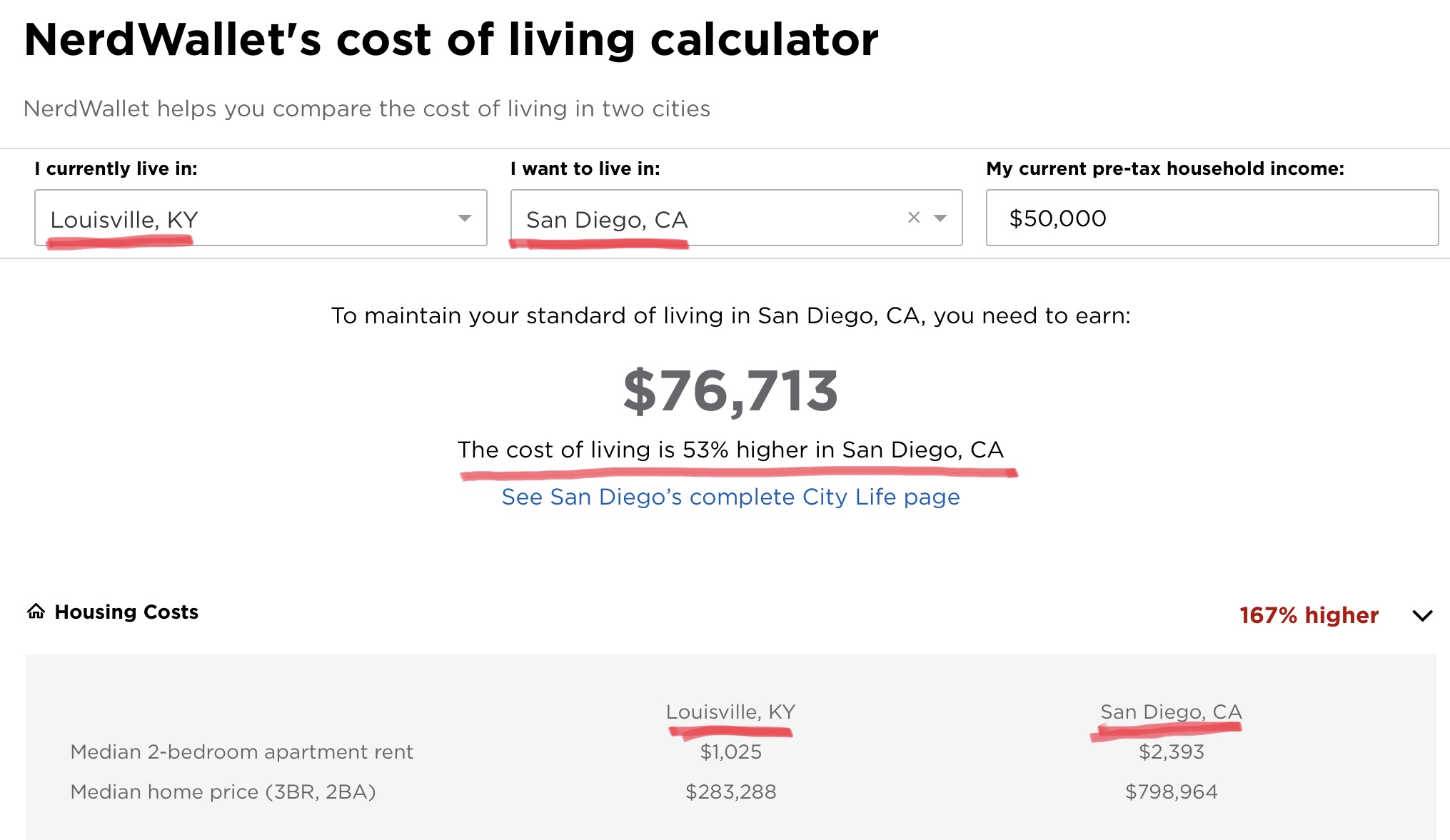Click the $2,393 San Diego rent value
The width and height of the screenshot is (1450, 840).
(1171, 752)
